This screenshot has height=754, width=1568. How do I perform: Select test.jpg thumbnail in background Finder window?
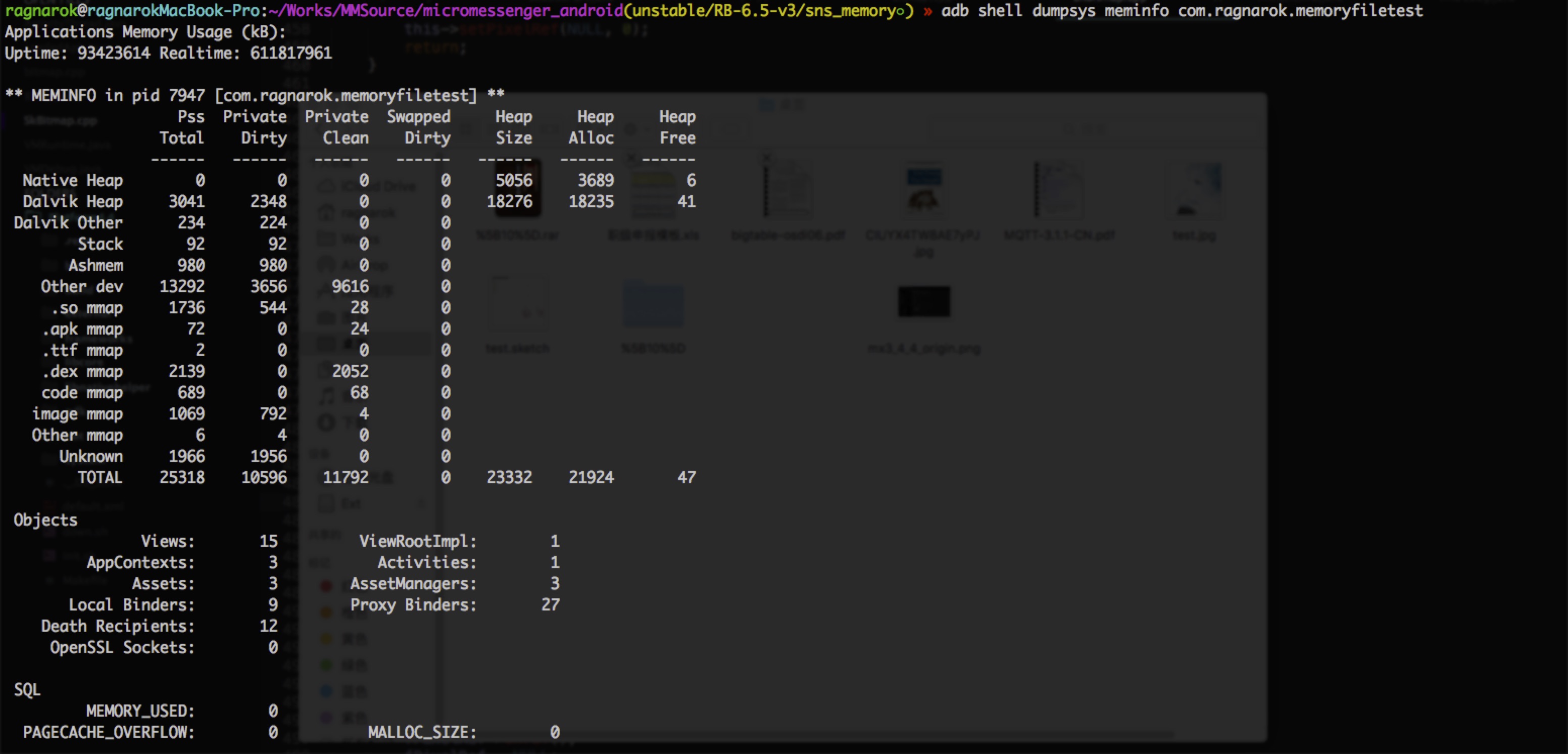click(x=1194, y=190)
